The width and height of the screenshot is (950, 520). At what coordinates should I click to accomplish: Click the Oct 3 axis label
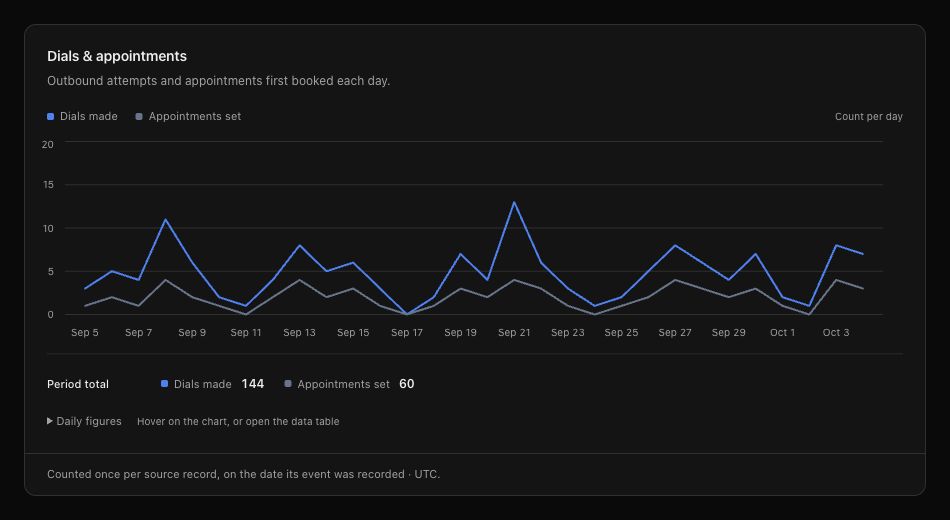[x=835, y=332]
